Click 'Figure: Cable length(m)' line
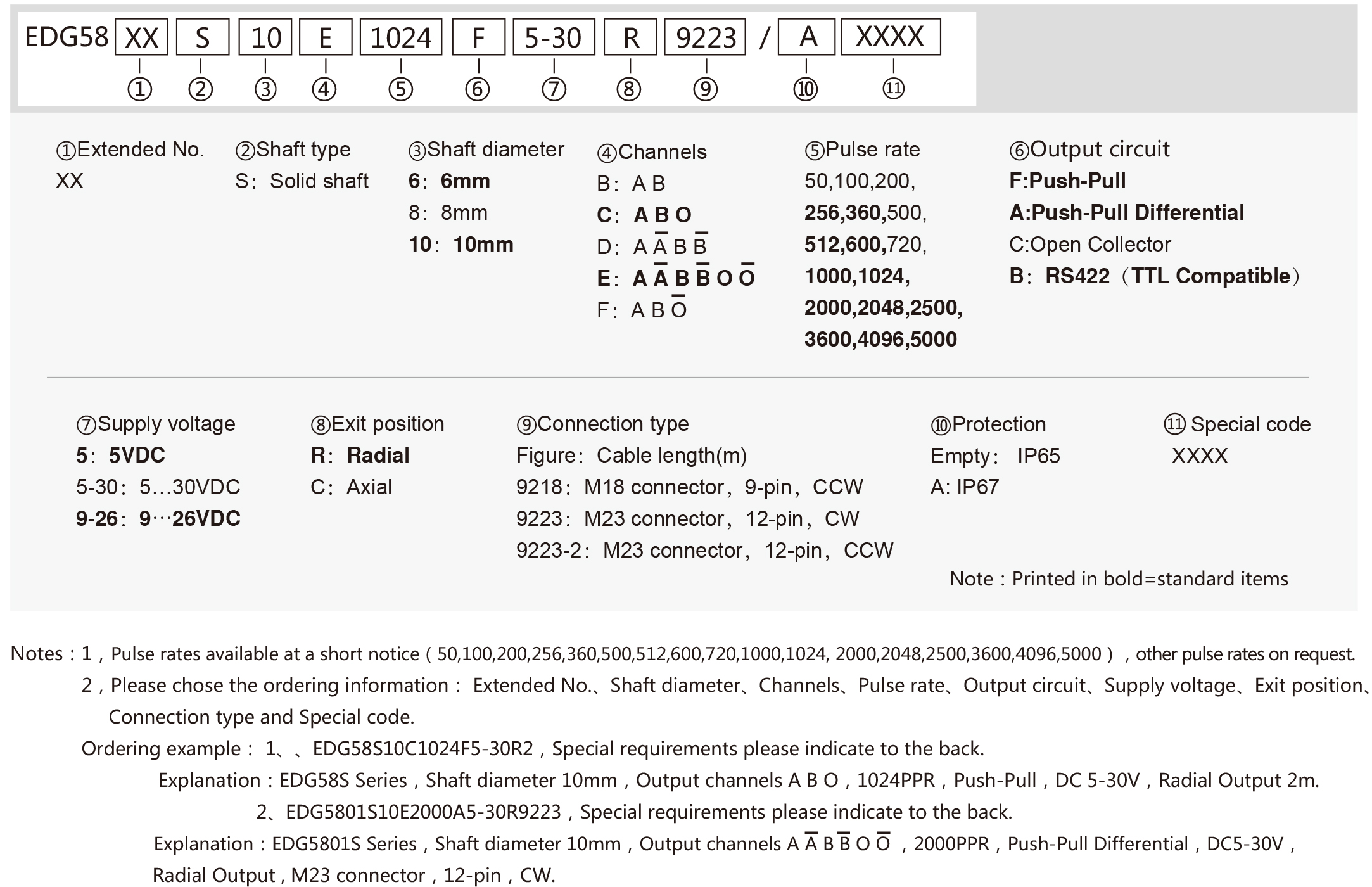The height and width of the screenshot is (887, 1372). (632, 456)
